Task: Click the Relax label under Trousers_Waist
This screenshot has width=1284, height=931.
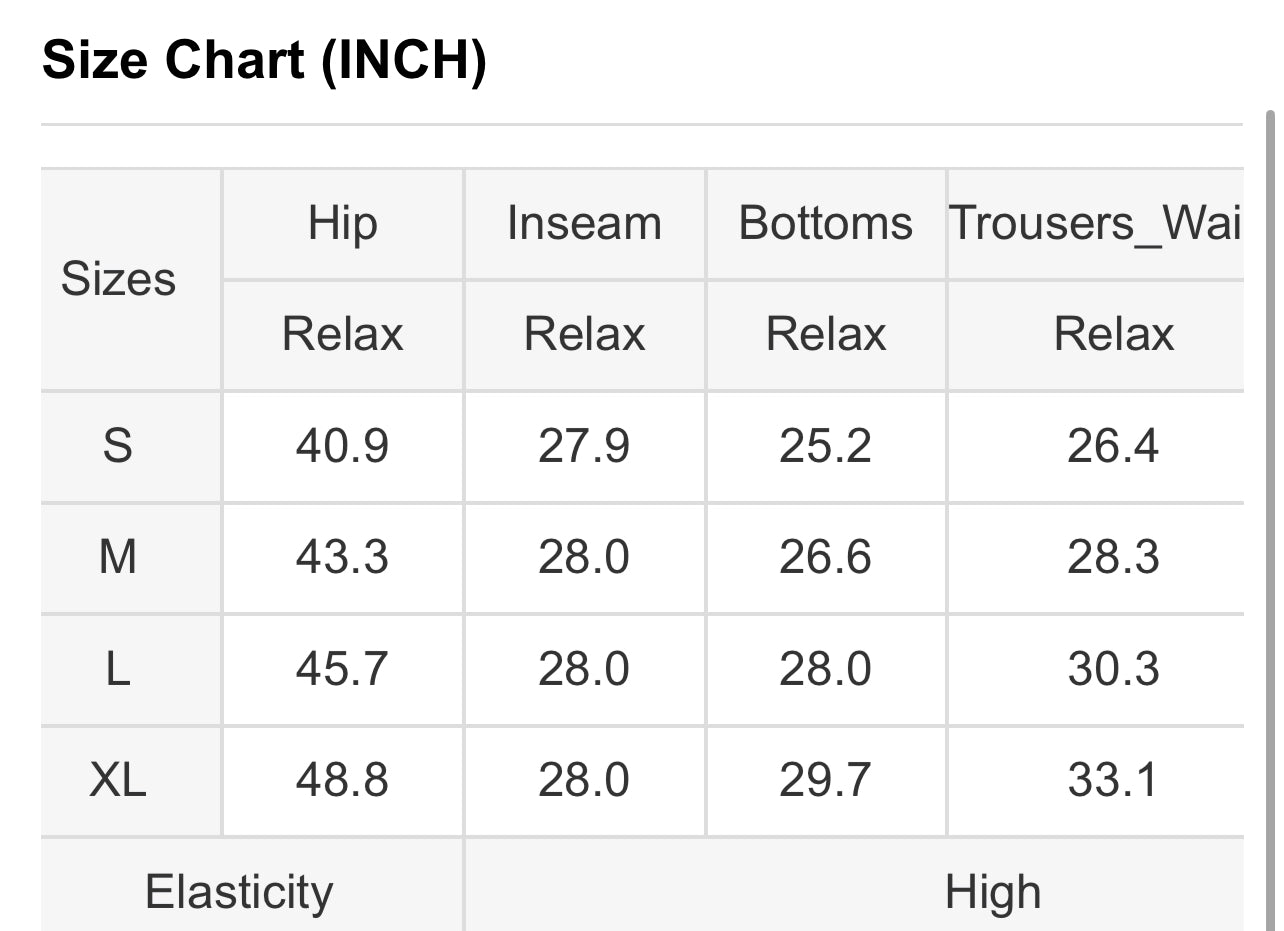Action: (x=1113, y=334)
